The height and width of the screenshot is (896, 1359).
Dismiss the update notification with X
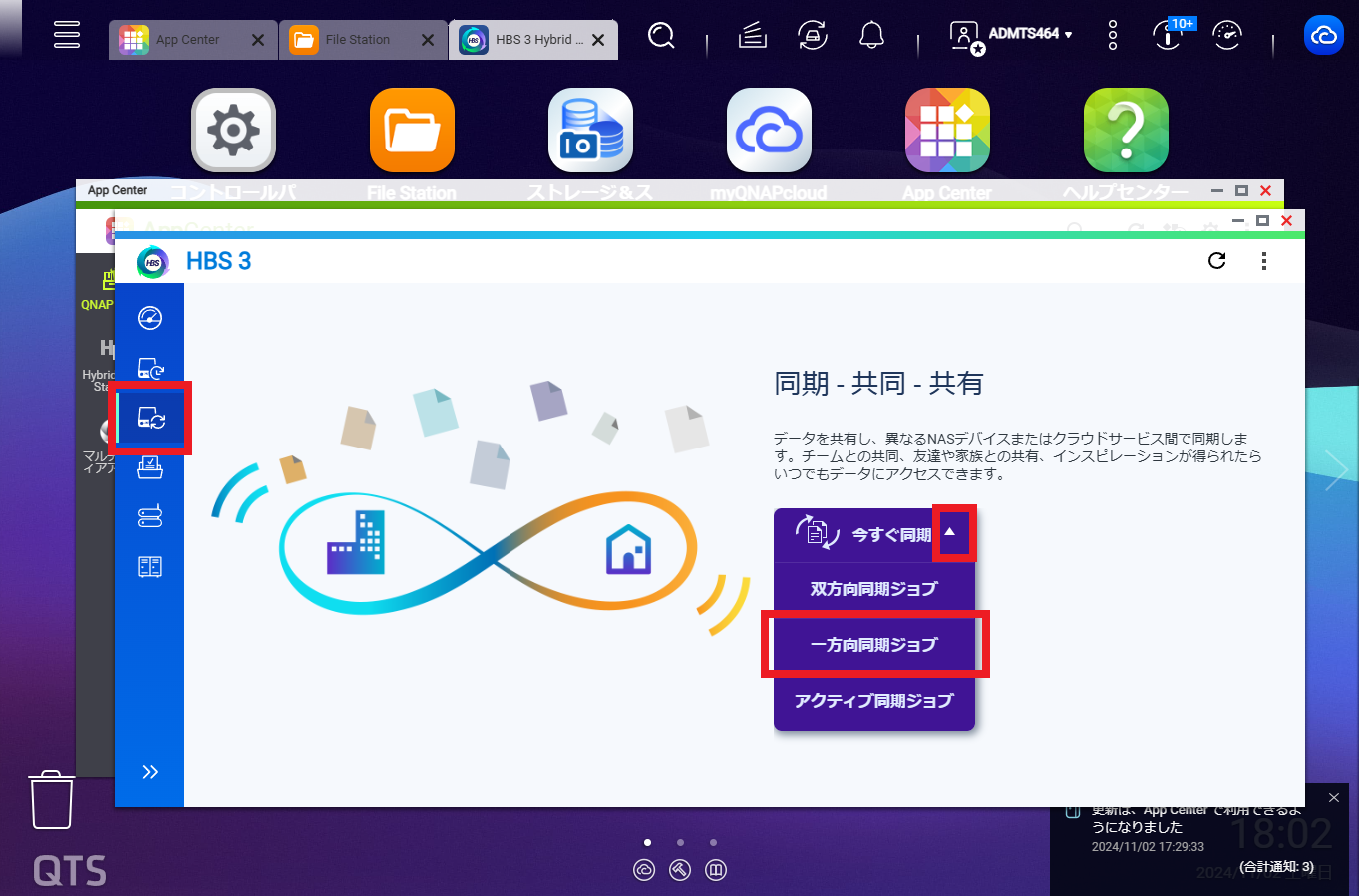pos(1334,798)
